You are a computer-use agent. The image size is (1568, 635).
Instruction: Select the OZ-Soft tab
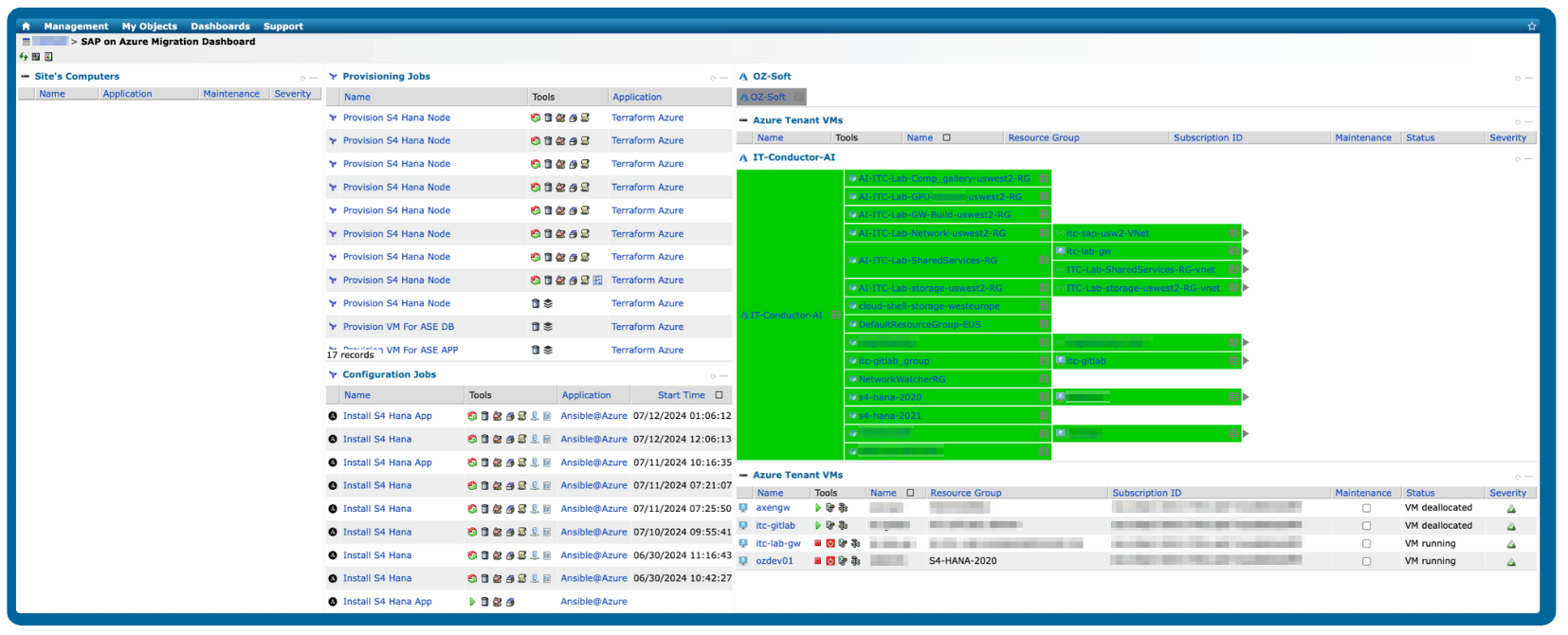click(x=771, y=97)
